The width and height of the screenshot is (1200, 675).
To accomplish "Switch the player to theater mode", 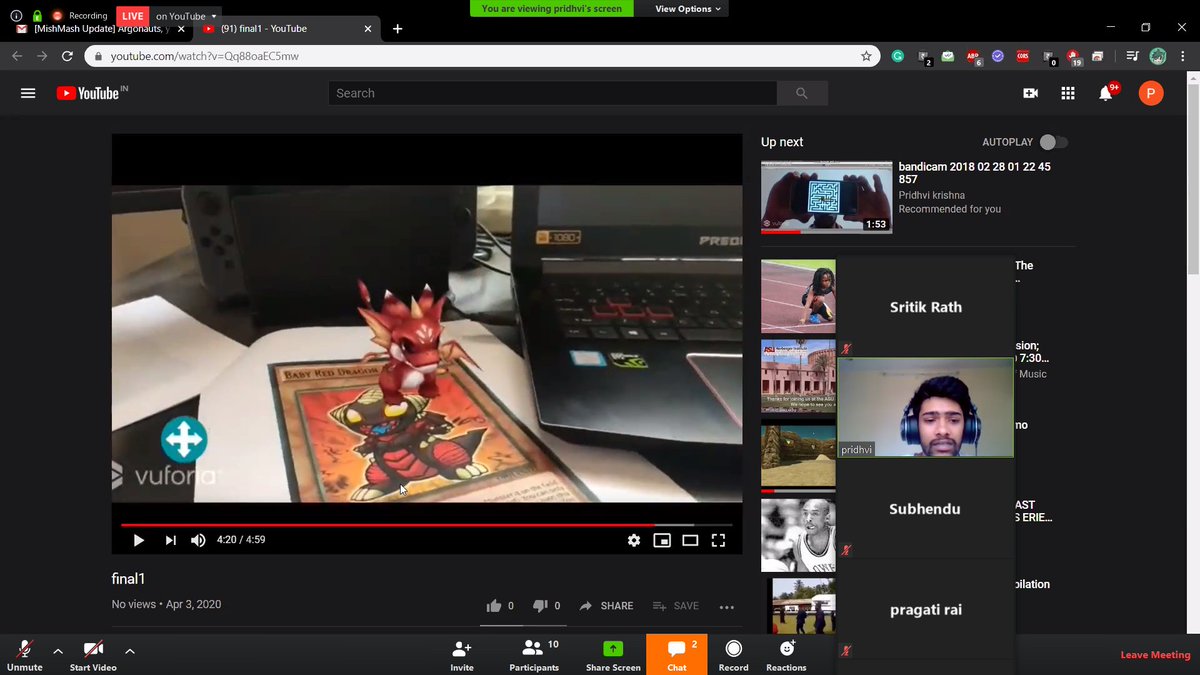I will (x=690, y=540).
